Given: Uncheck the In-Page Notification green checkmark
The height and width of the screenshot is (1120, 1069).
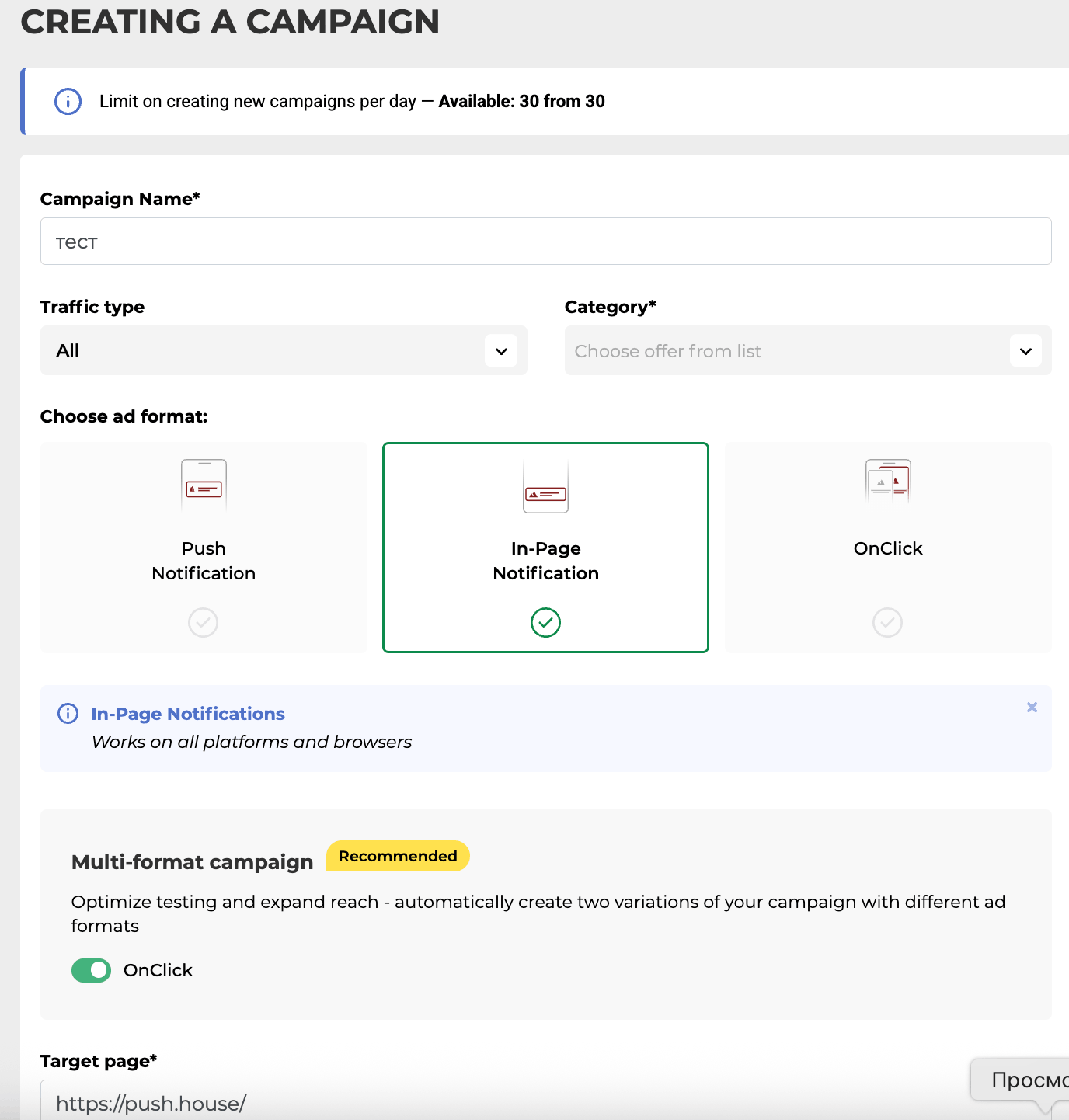Looking at the screenshot, I should click(x=545, y=622).
